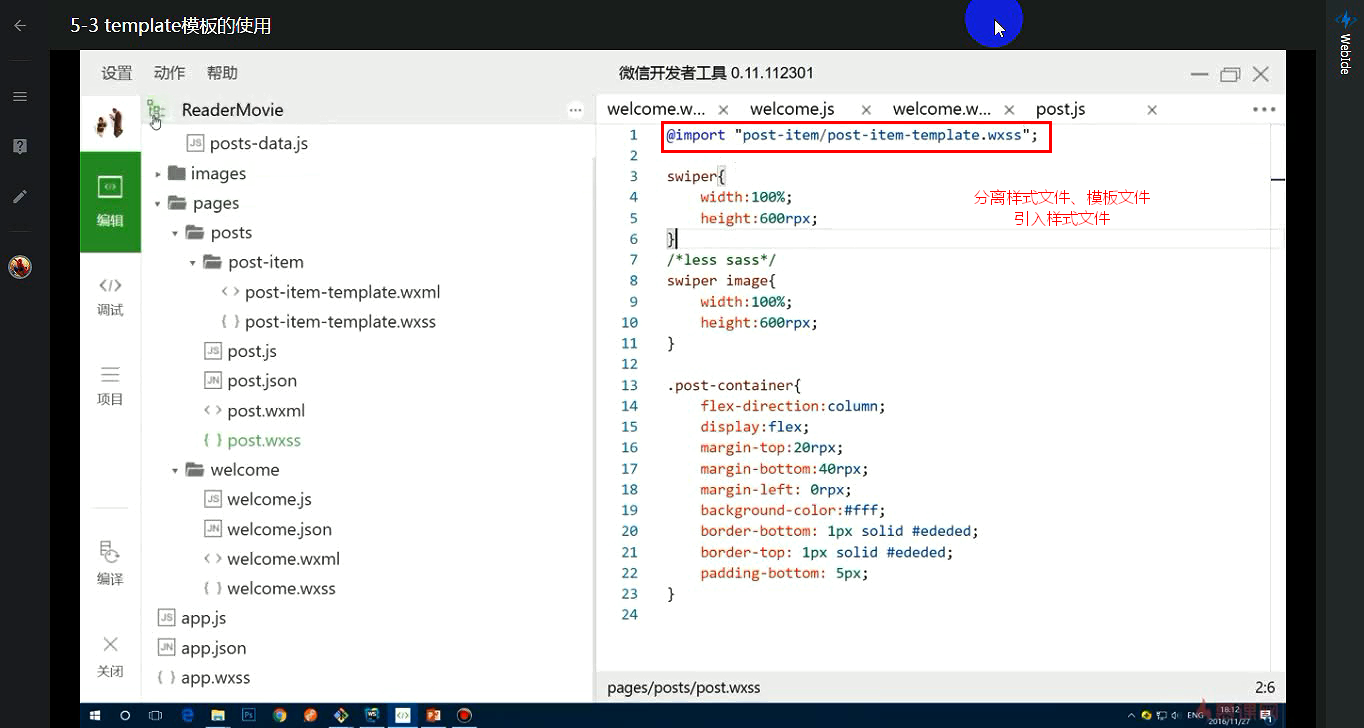This screenshot has height=728, width=1364.
Task: Expand the images folder
Action: click(x=158, y=174)
